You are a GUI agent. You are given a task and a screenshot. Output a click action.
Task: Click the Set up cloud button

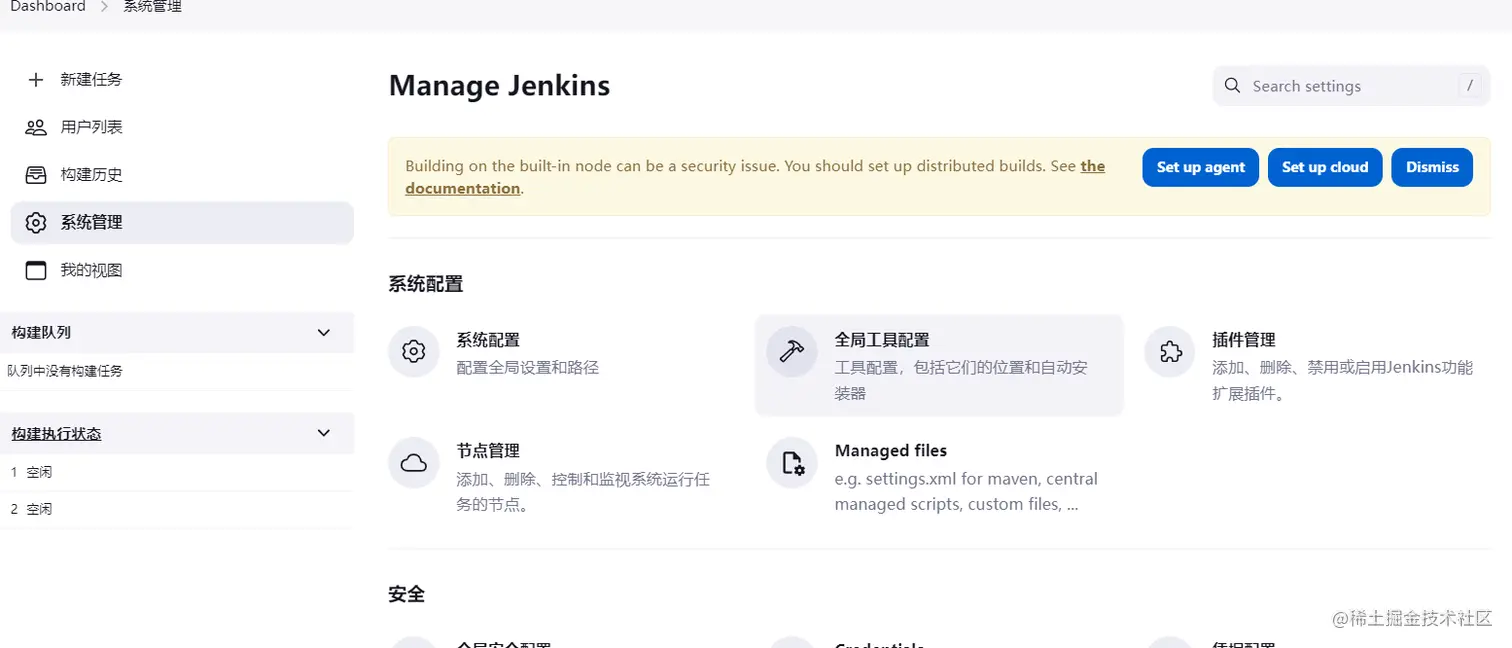coord(1325,167)
